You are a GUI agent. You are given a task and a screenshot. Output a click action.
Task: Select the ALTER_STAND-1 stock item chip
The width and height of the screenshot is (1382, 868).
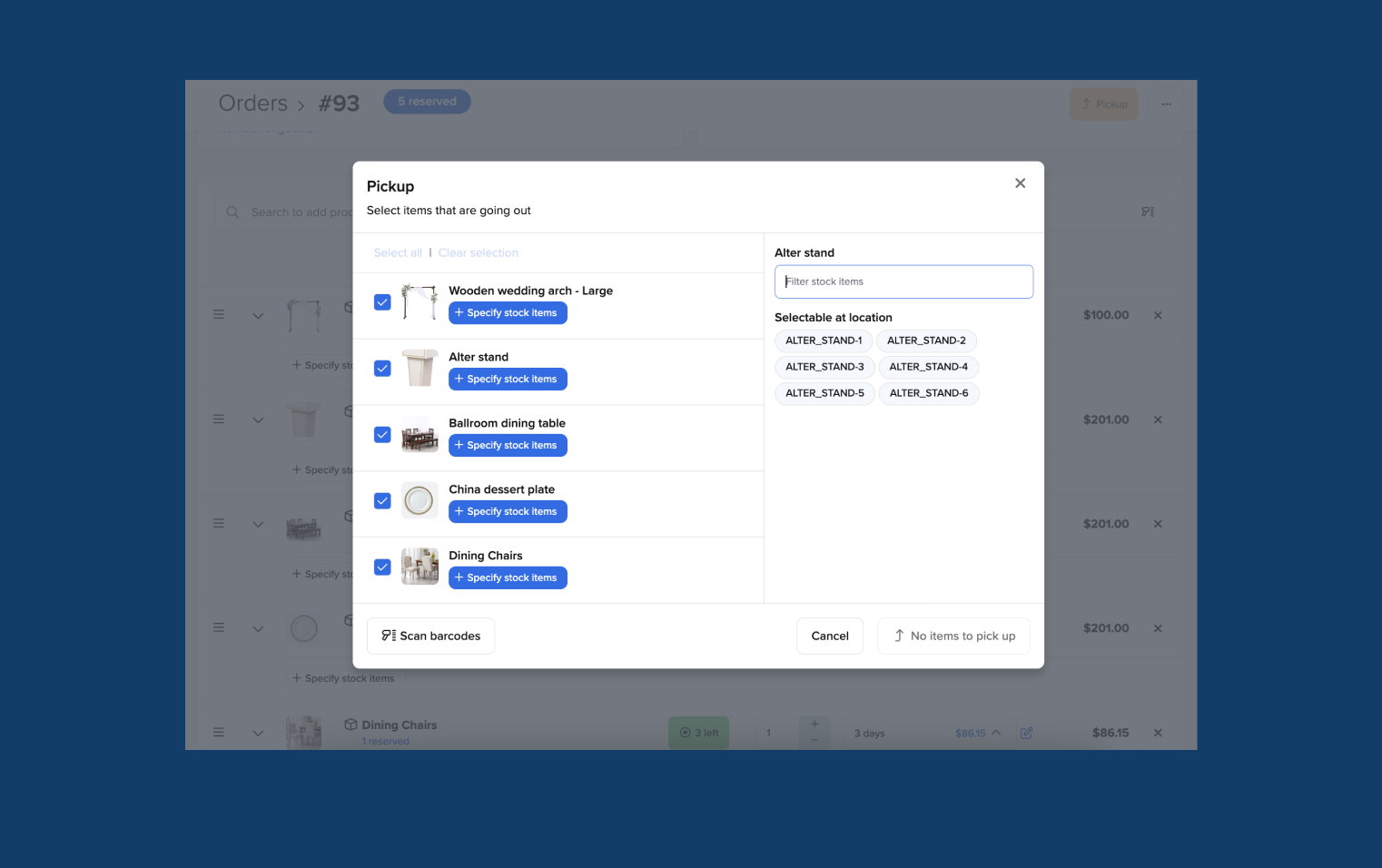point(824,340)
